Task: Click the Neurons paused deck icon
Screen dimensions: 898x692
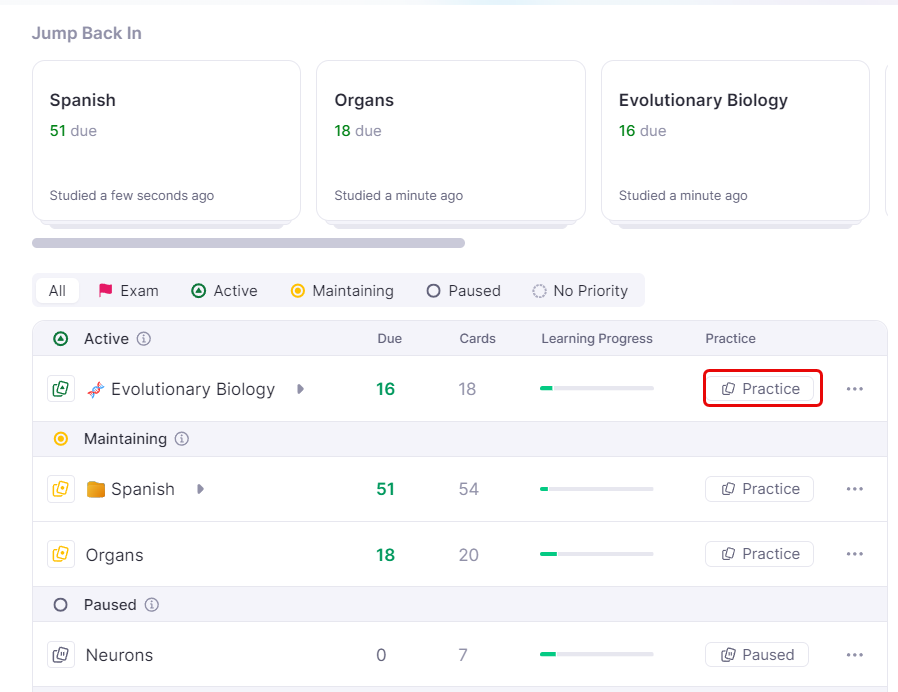Action: click(x=61, y=655)
